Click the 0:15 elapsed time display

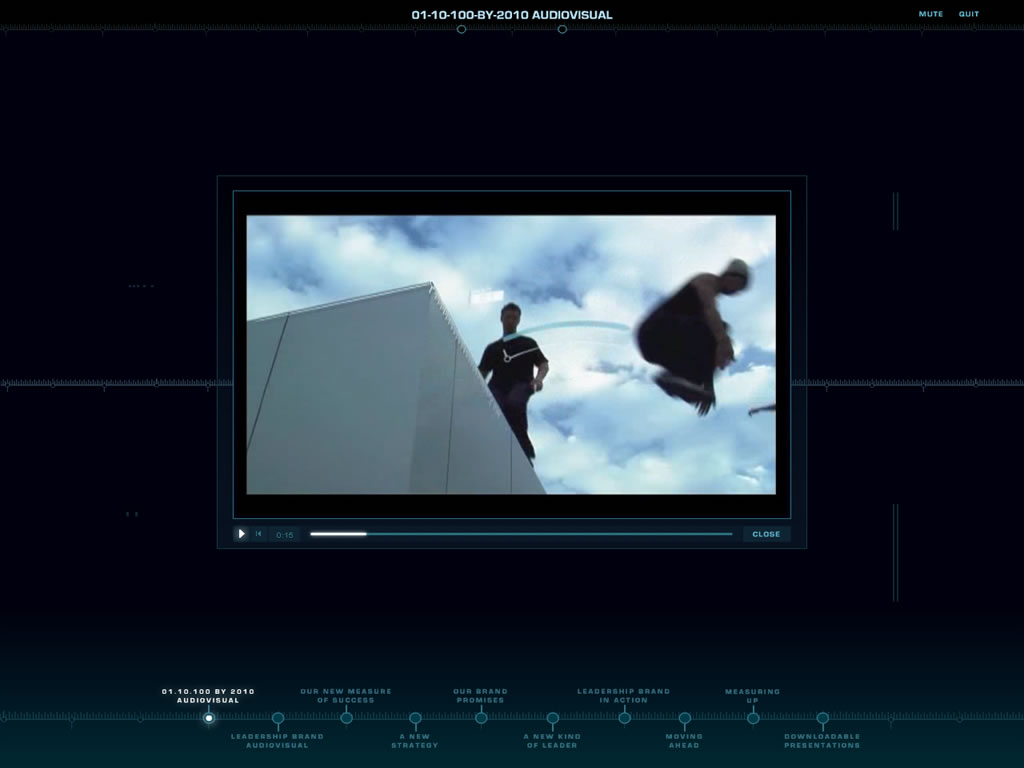pyautogui.click(x=285, y=535)
